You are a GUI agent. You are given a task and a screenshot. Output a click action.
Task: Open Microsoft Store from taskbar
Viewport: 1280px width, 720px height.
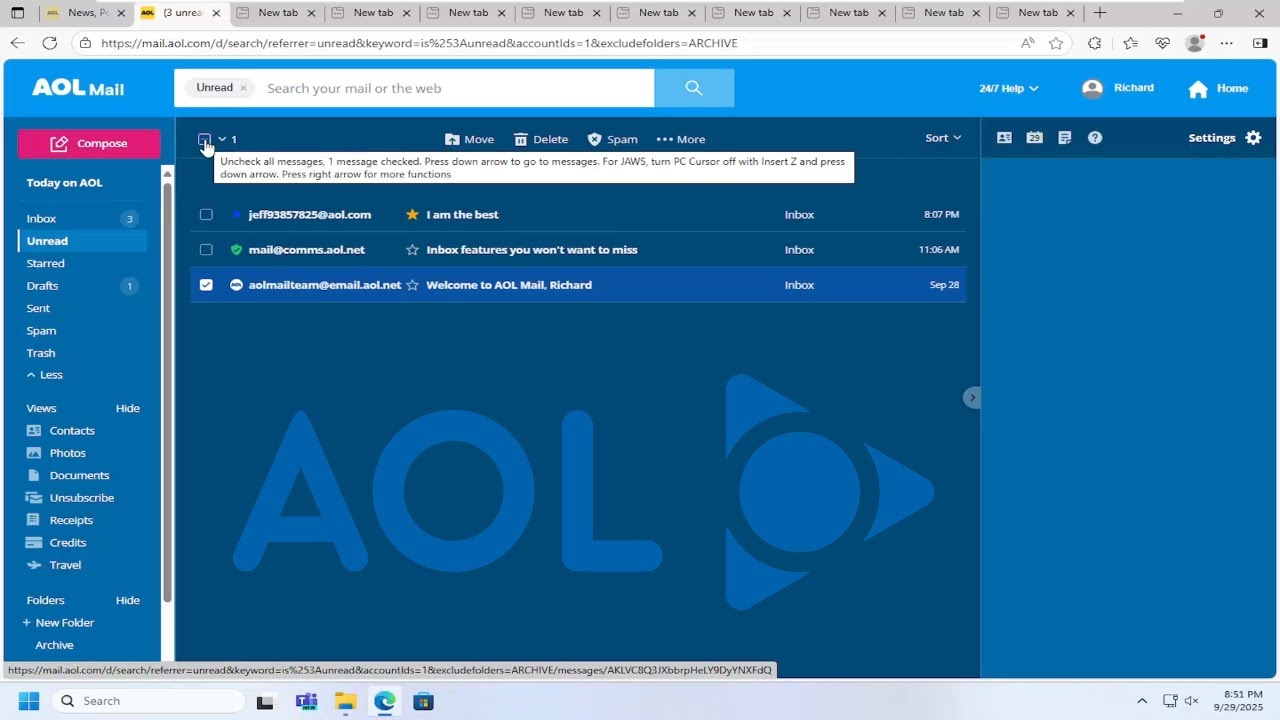pos(424,701)
